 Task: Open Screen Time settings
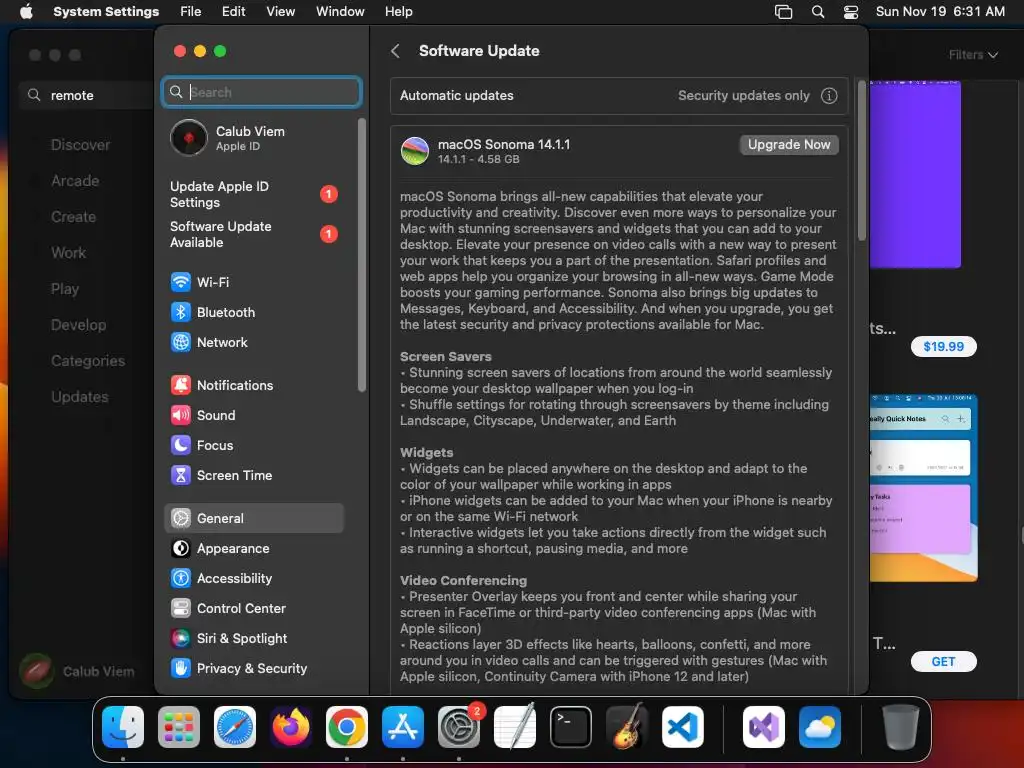click(253, 475)
